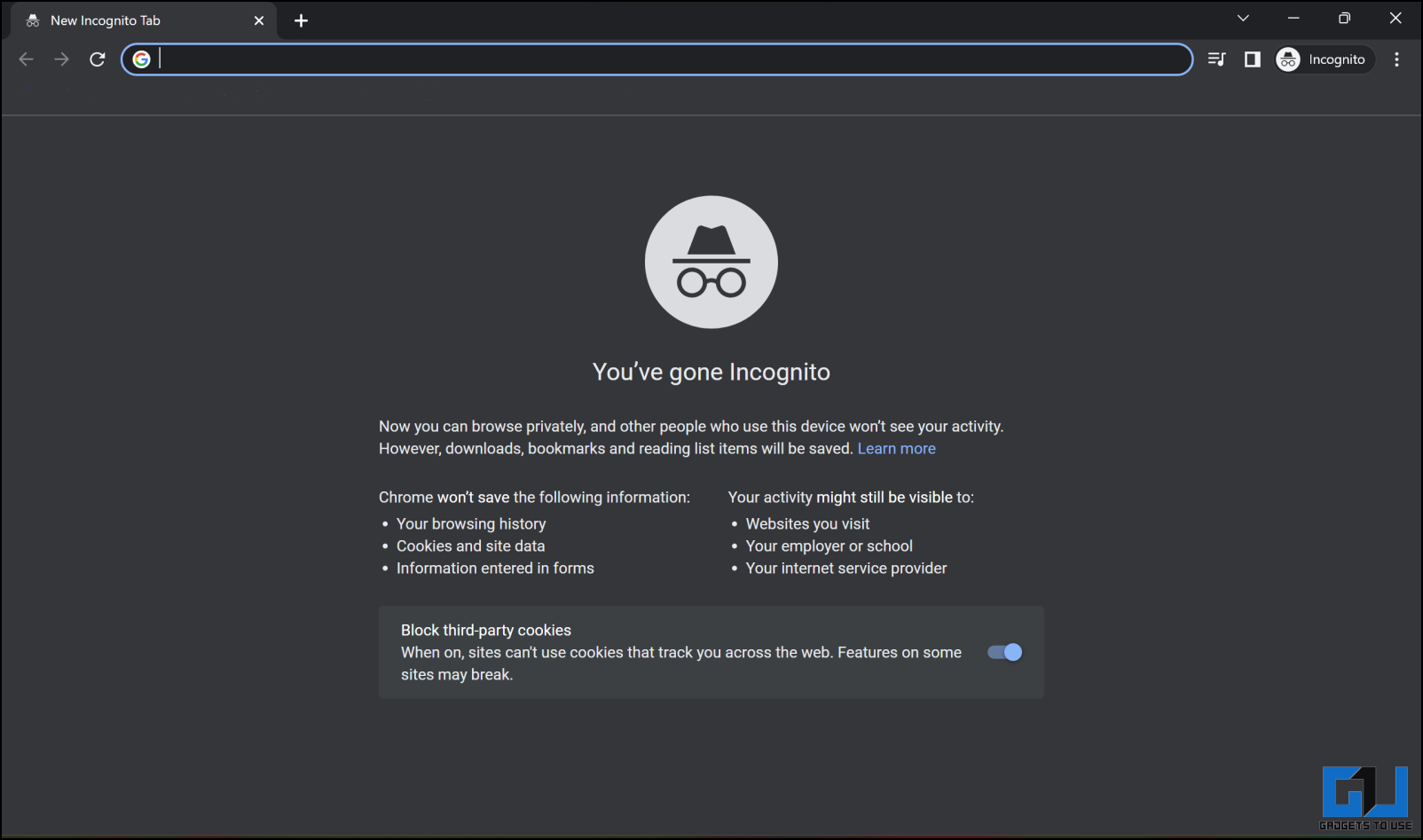
Task: Restore down the Chrome window
Action: pos(1344,18)
